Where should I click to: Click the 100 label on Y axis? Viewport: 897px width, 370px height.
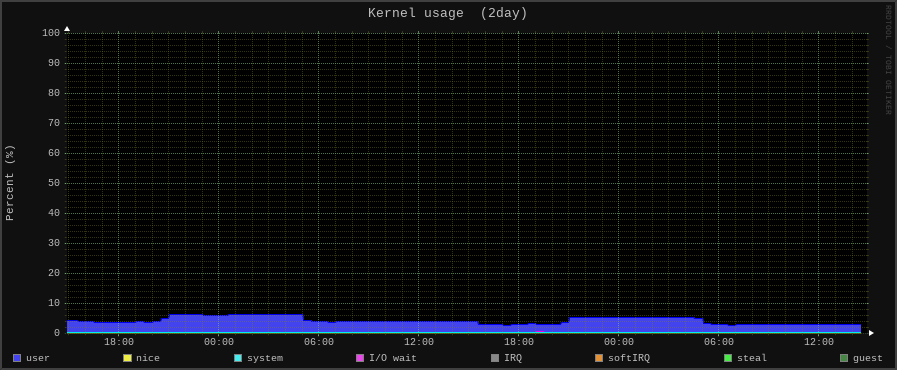click(x=51, y=33)
